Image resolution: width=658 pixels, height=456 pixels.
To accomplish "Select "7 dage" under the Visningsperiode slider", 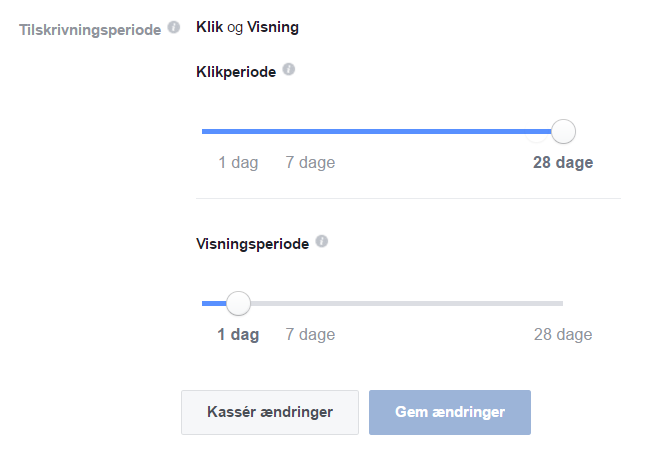I will pyautogui.click(x=310, y=335).
